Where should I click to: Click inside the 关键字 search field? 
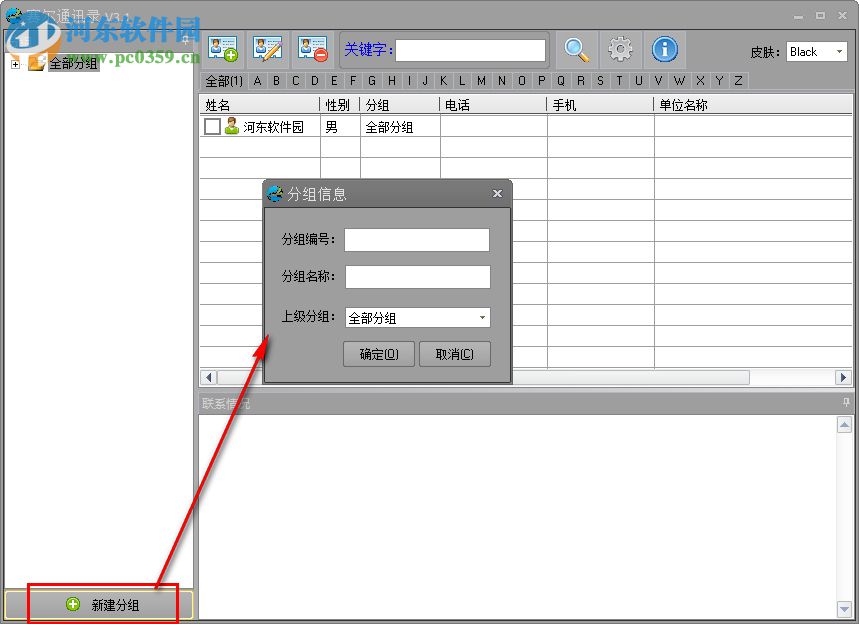(x=470, y=49)
